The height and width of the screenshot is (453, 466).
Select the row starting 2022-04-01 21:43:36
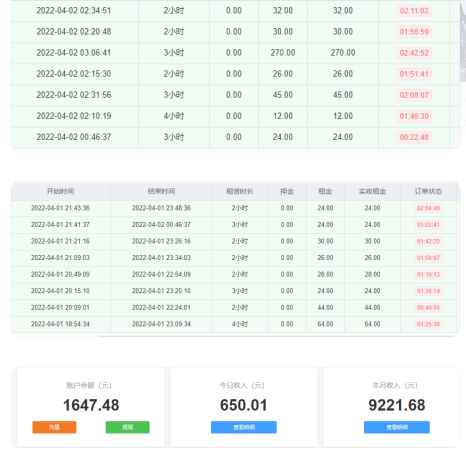(234, 208)
